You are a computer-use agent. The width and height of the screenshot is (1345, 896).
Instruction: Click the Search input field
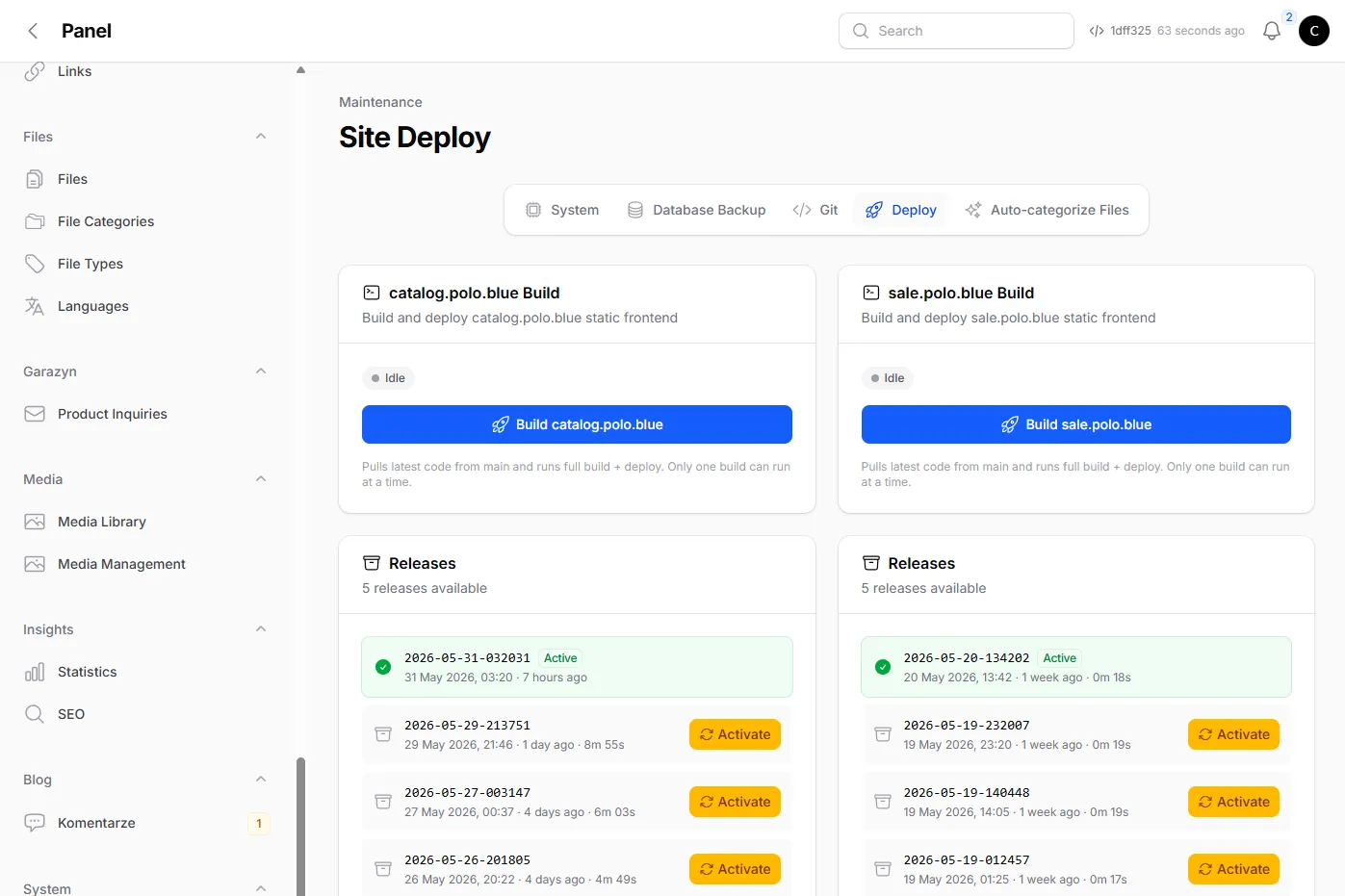point(956,31)
